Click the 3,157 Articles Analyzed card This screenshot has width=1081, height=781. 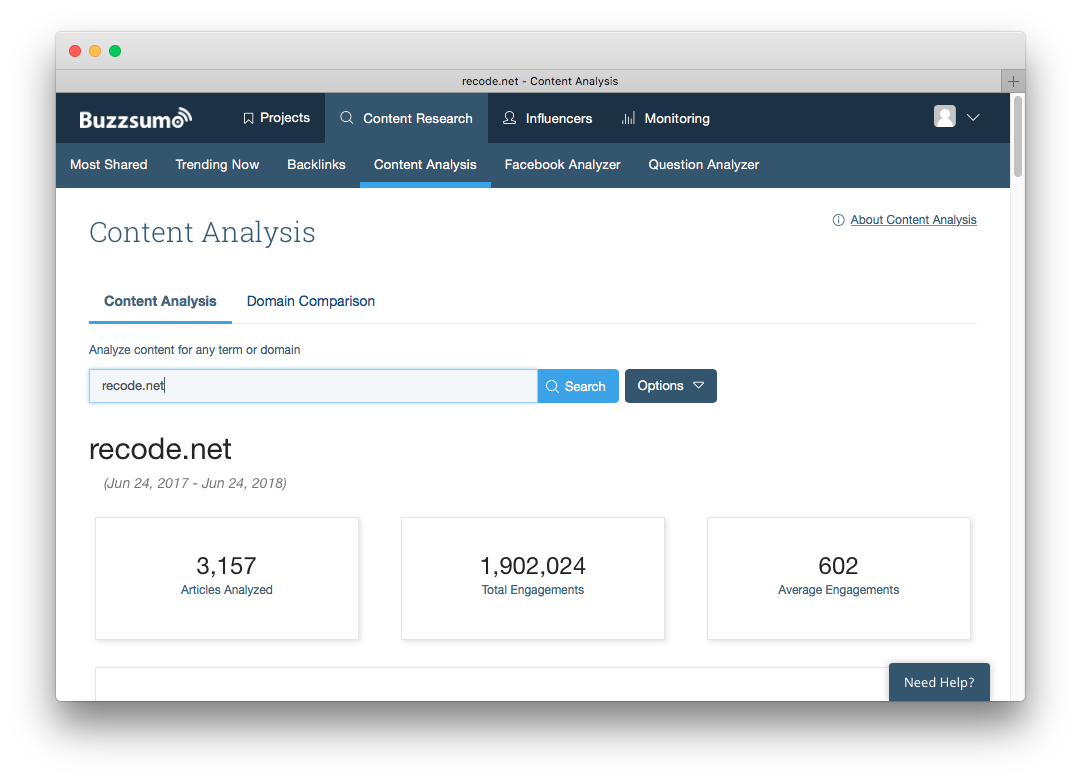point(227,578)
